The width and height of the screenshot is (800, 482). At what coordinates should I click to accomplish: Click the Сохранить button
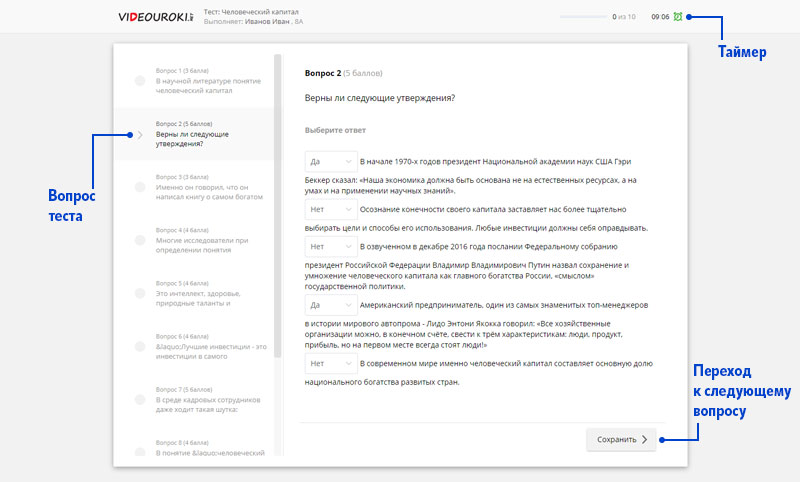click(621, 439)
